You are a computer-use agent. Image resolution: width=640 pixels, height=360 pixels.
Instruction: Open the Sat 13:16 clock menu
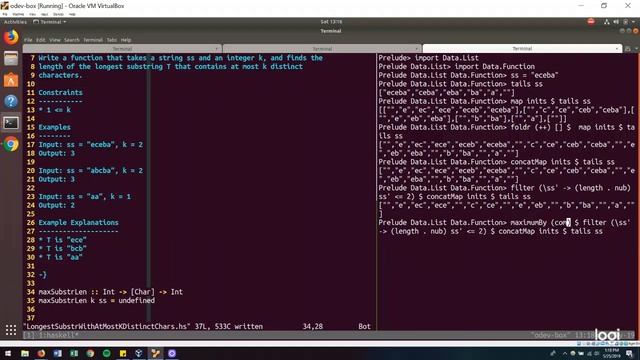tap(331, 22)
